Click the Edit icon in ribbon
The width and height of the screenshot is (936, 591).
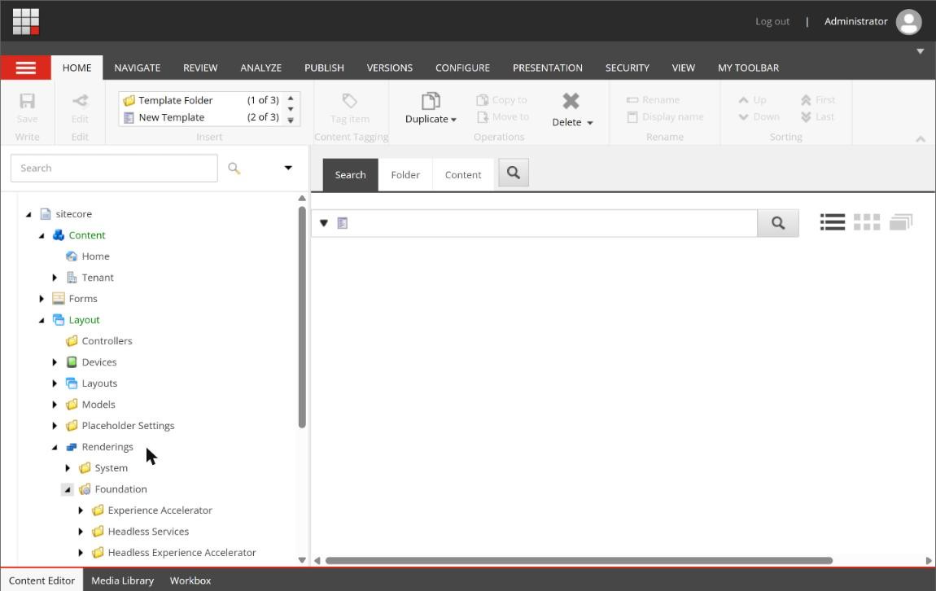(80, 100)
